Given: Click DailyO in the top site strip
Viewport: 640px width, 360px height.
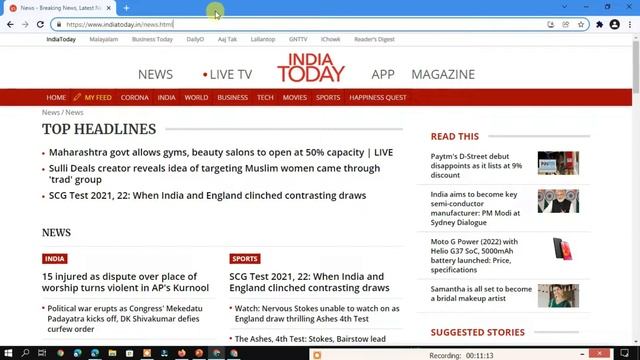Looking at the screenshot, I should [x=195, y=39].
